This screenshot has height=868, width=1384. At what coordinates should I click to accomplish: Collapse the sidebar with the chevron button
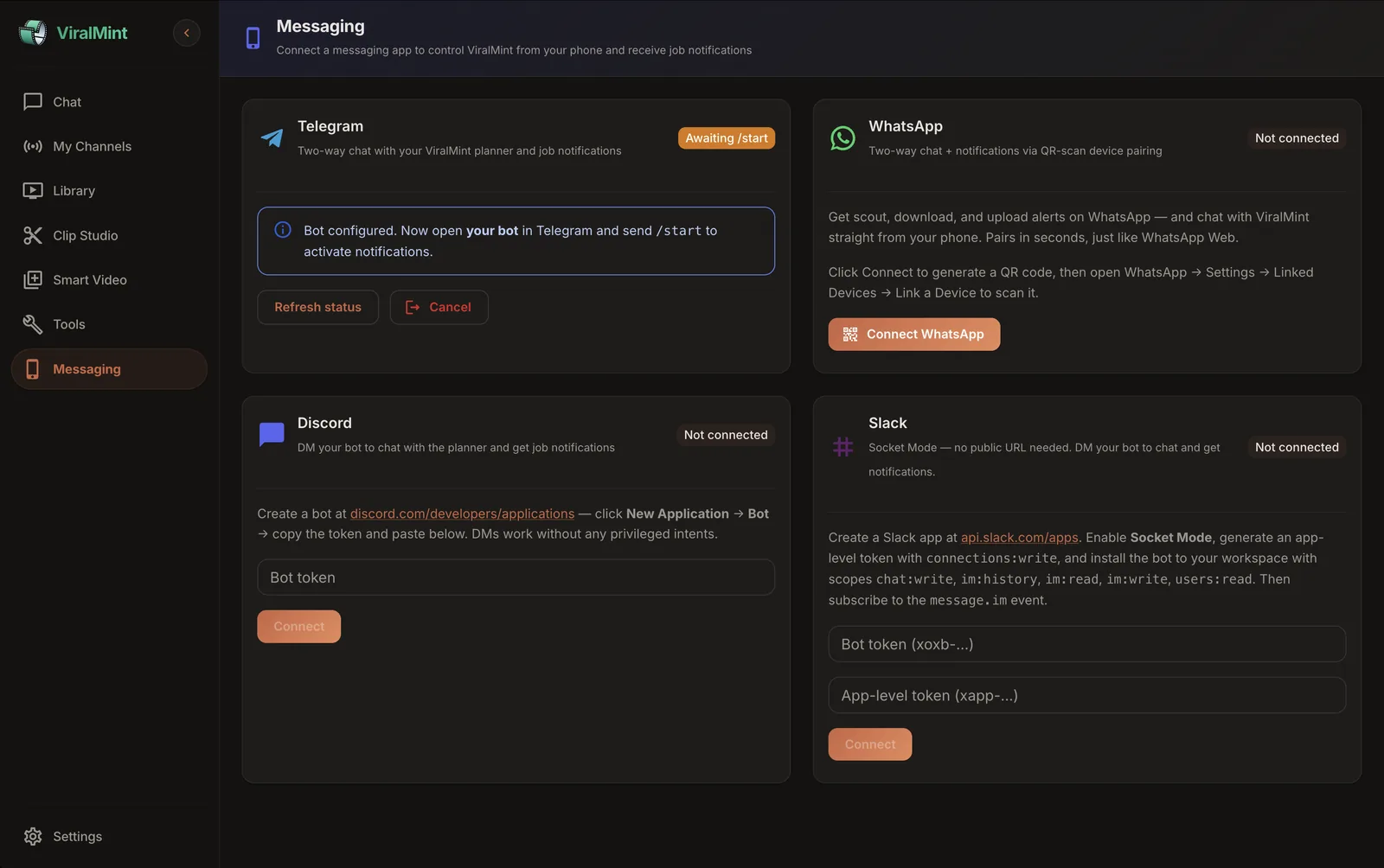[186, 33]
